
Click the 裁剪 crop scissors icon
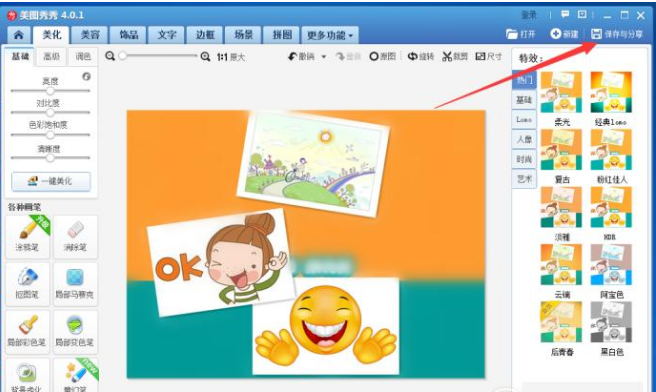click(447, 56)
